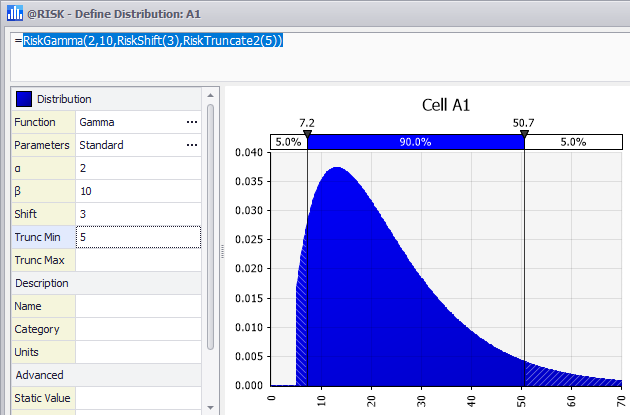Image resolution: width=630 pixels, height=415 pixels.
Task: Click the β value field showing 10
Action: point(138,191)
